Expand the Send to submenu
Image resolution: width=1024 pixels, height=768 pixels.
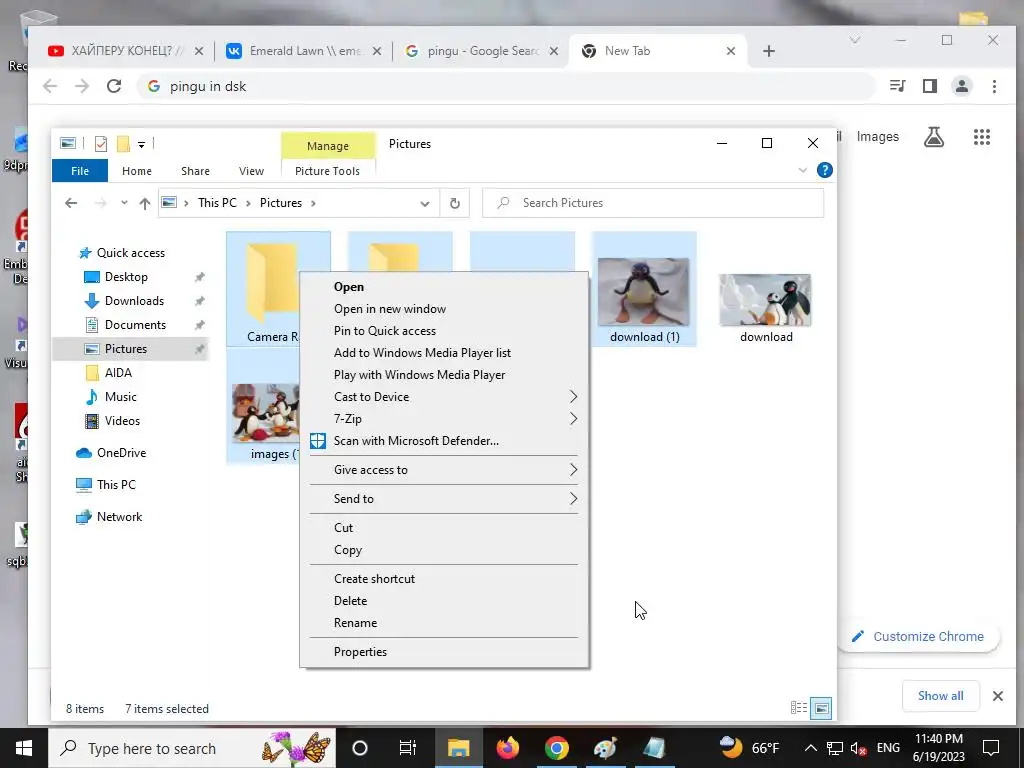444,499
